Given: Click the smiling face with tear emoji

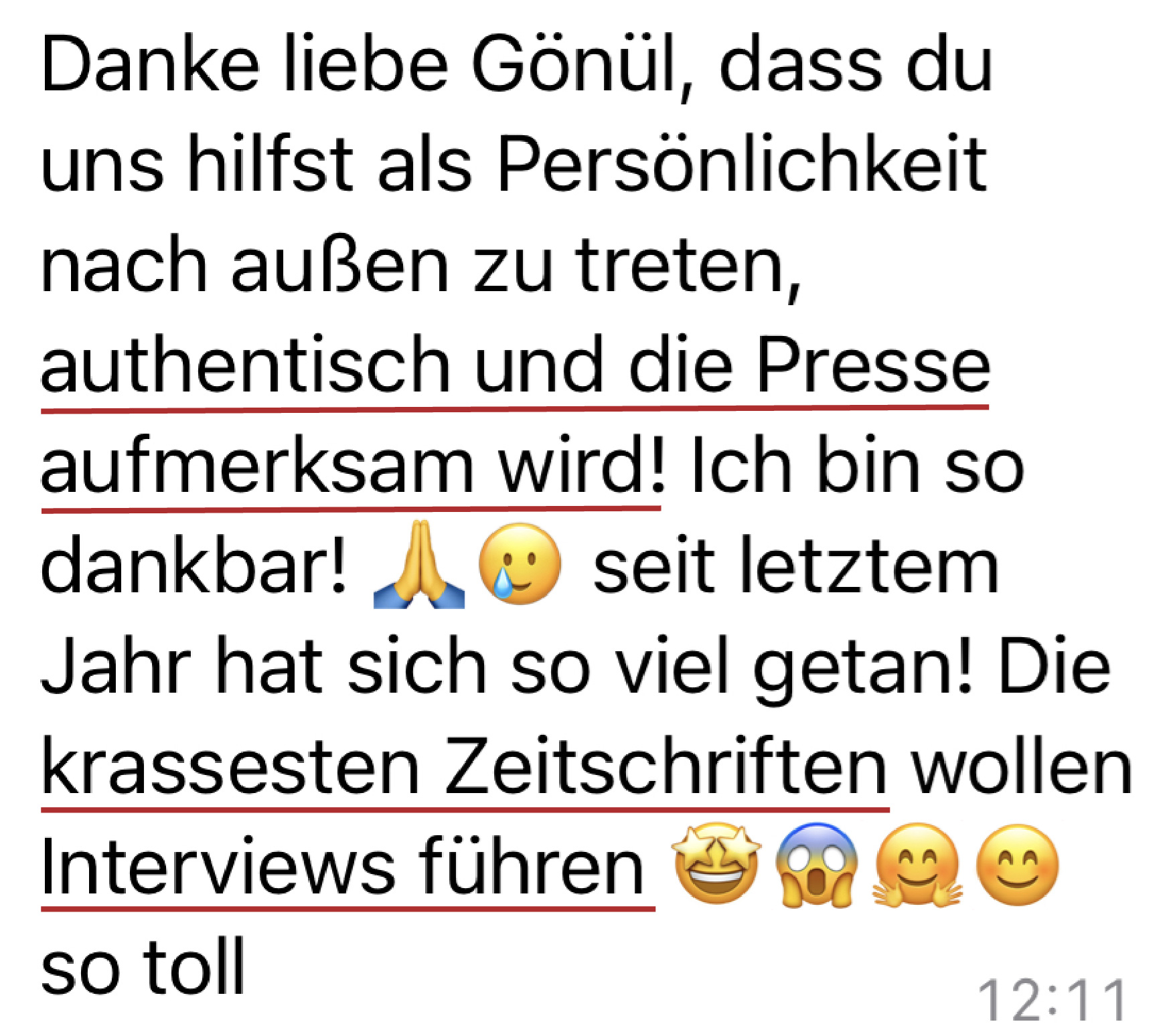Looking at the screenshot, I should tap(520, 564).
